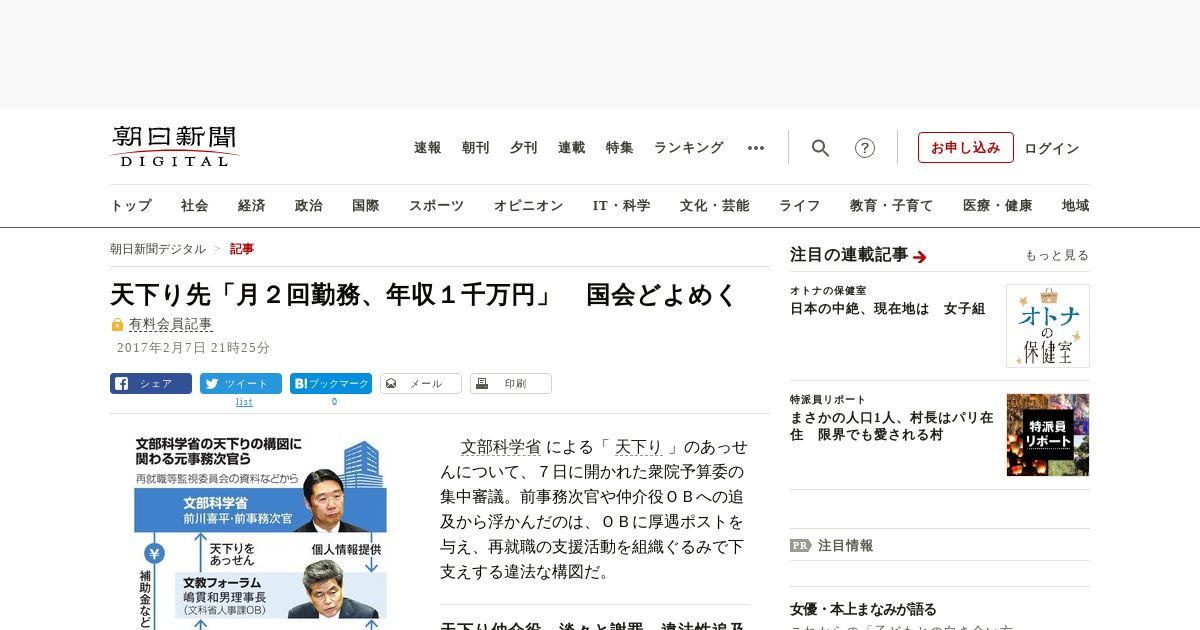Click the Hatena ブックマーク button
Screen dimensions: 1200x630
click(x=331, y=383)
